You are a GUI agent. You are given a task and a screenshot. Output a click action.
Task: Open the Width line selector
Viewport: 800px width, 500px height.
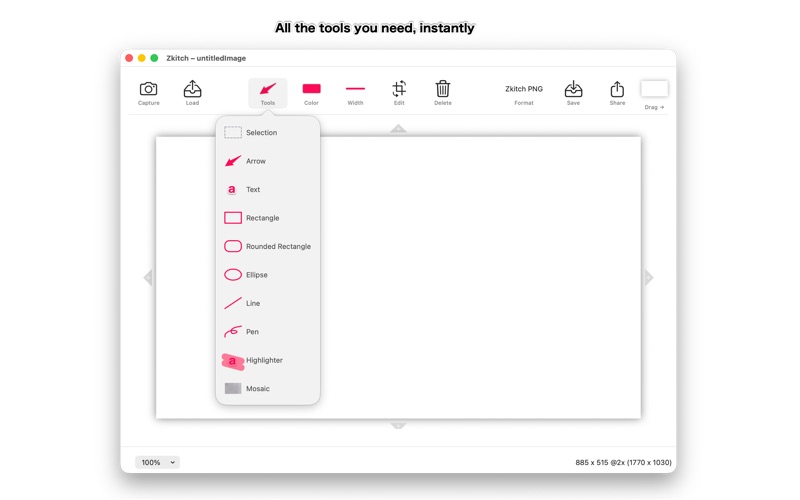(355, 89)
